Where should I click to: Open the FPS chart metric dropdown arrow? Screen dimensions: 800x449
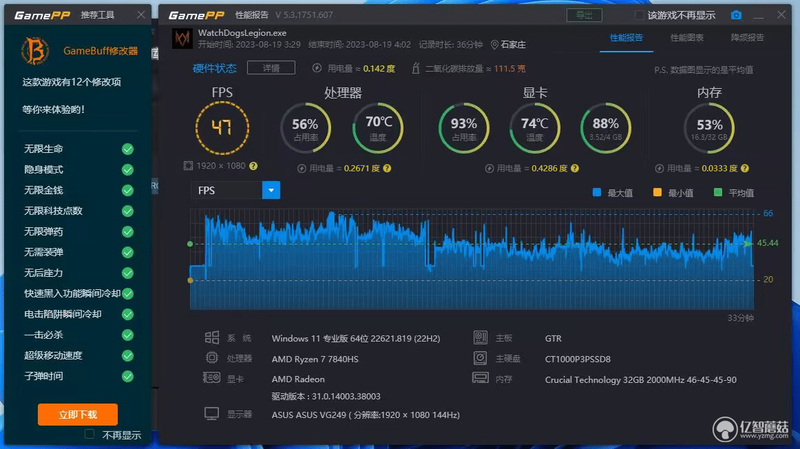click(x=271, y=190)
